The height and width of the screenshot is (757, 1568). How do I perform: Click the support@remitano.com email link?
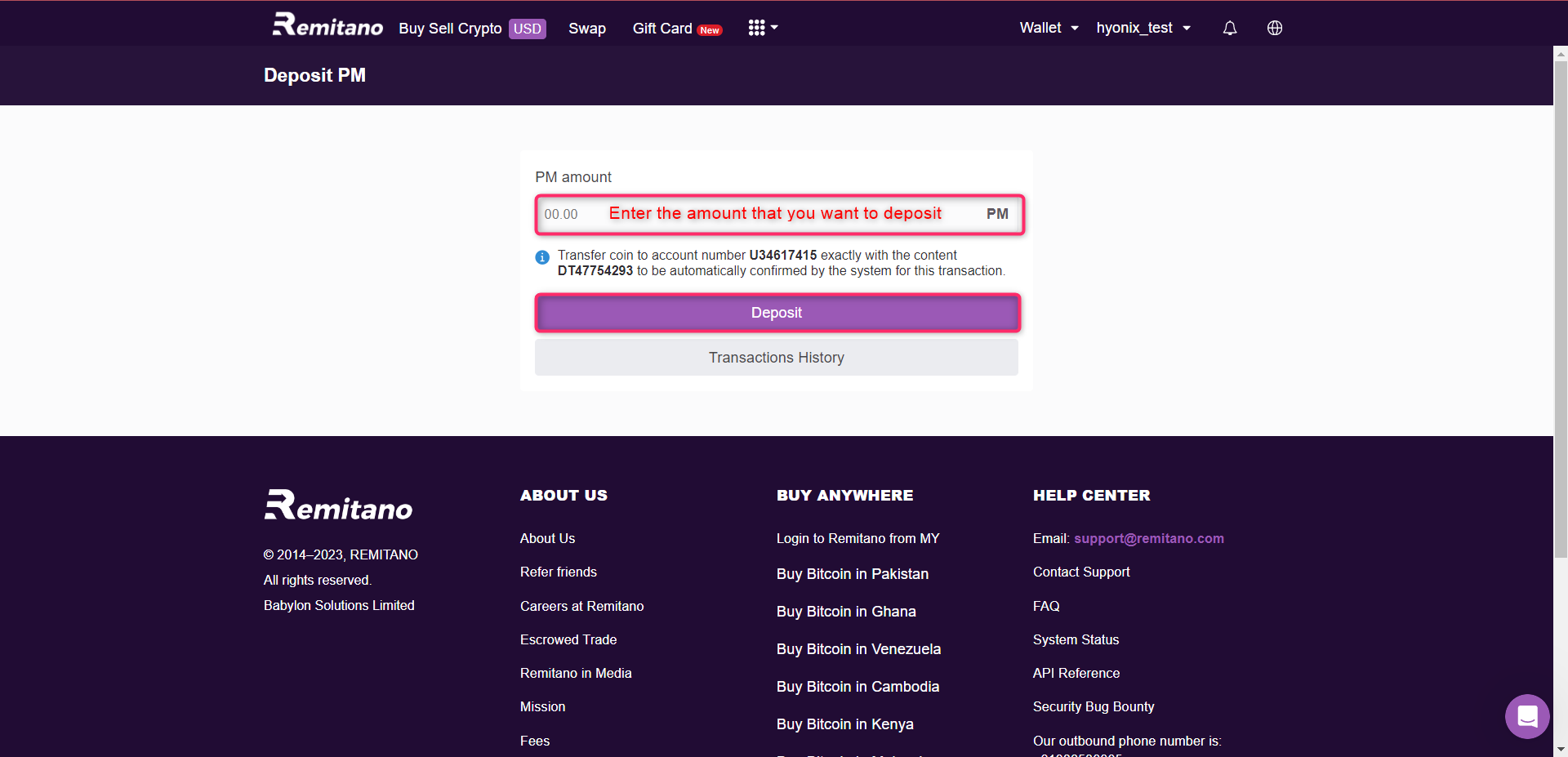tap(1148, 538)
